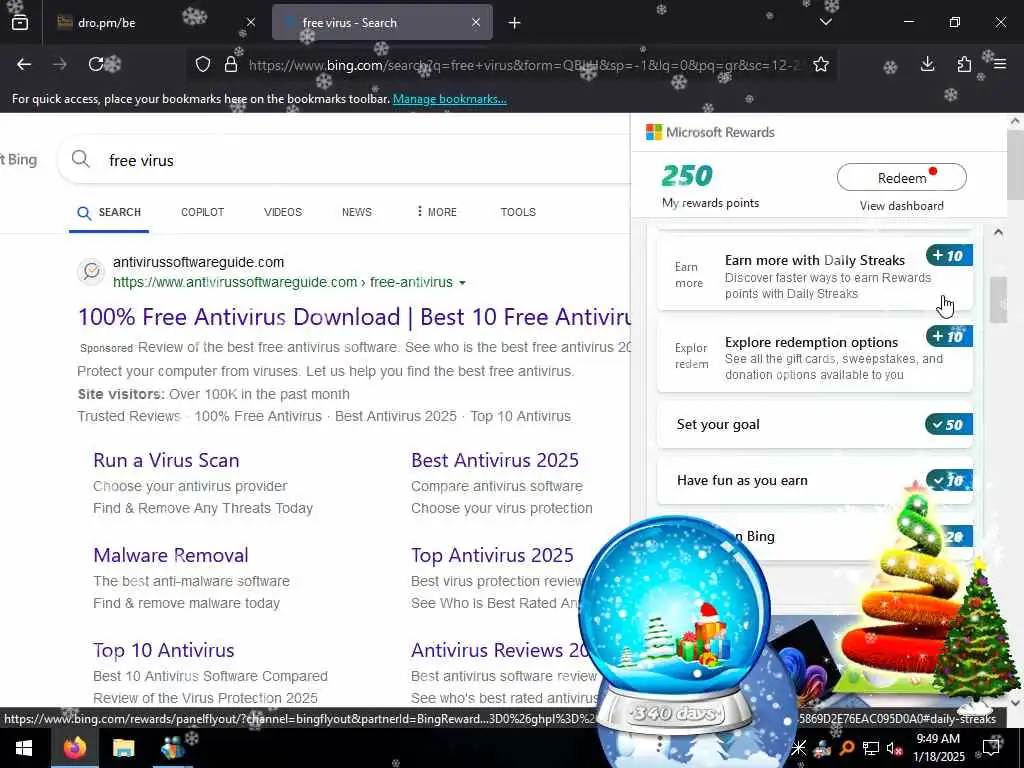
Task: Open Firefox from the taskbar
Action: [74, 748]
